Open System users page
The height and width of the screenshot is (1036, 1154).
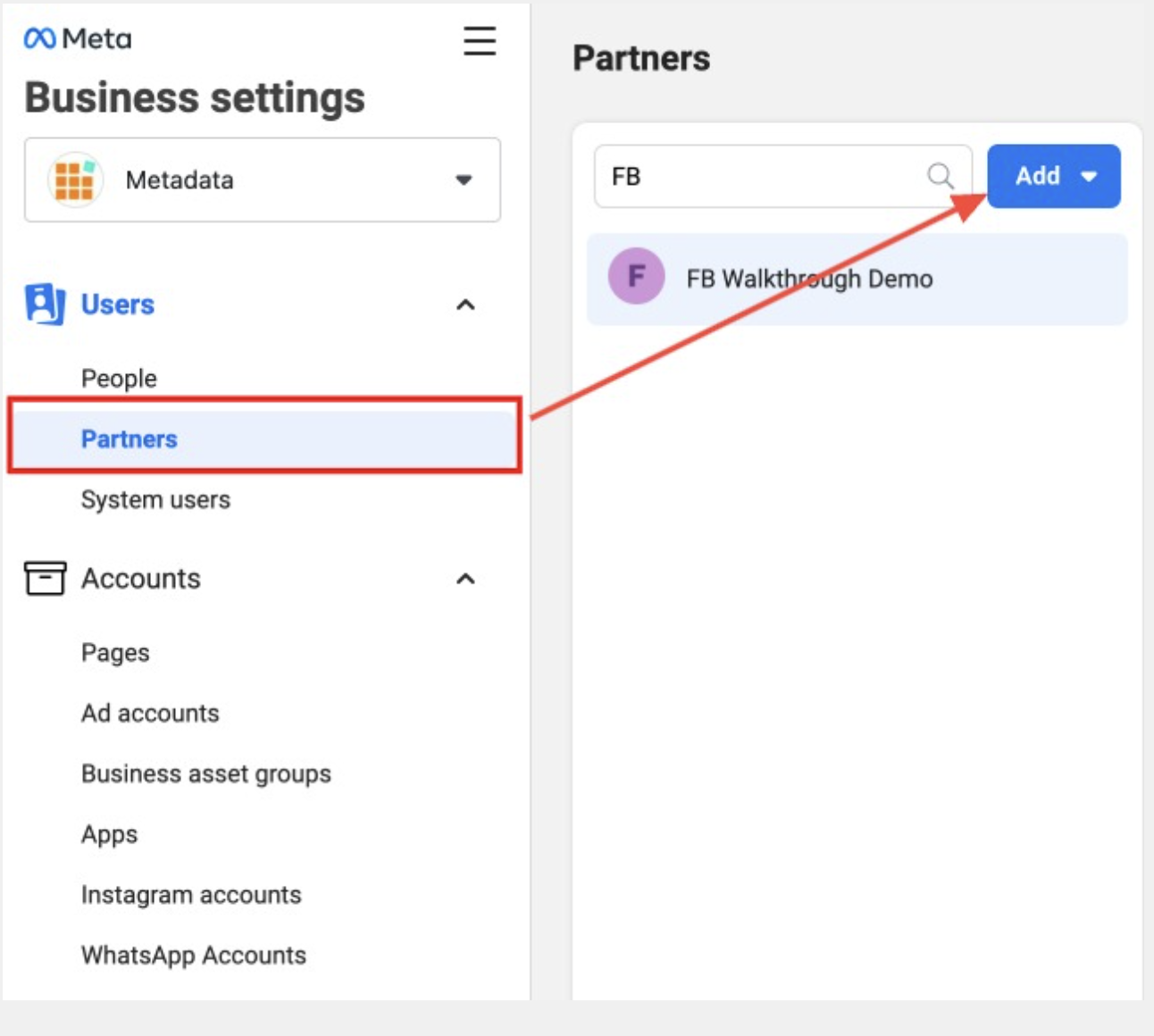click(155, 499)
